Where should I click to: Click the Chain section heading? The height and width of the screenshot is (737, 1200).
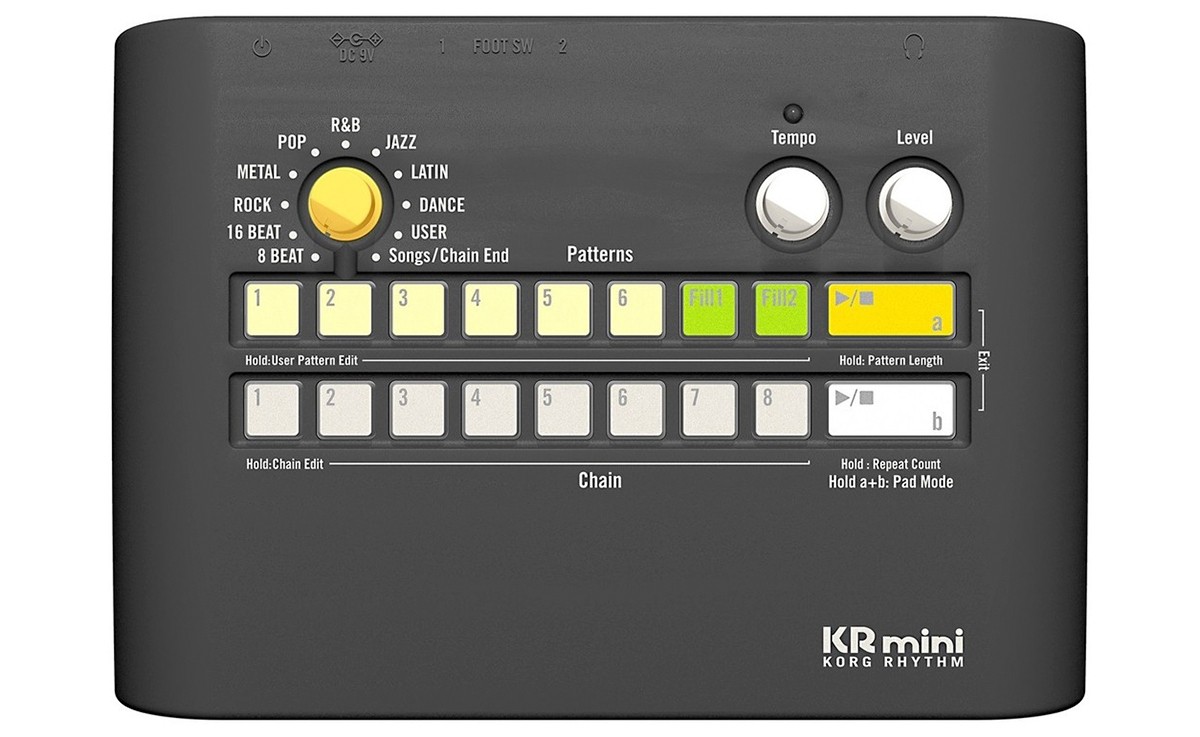coord(600,481)
